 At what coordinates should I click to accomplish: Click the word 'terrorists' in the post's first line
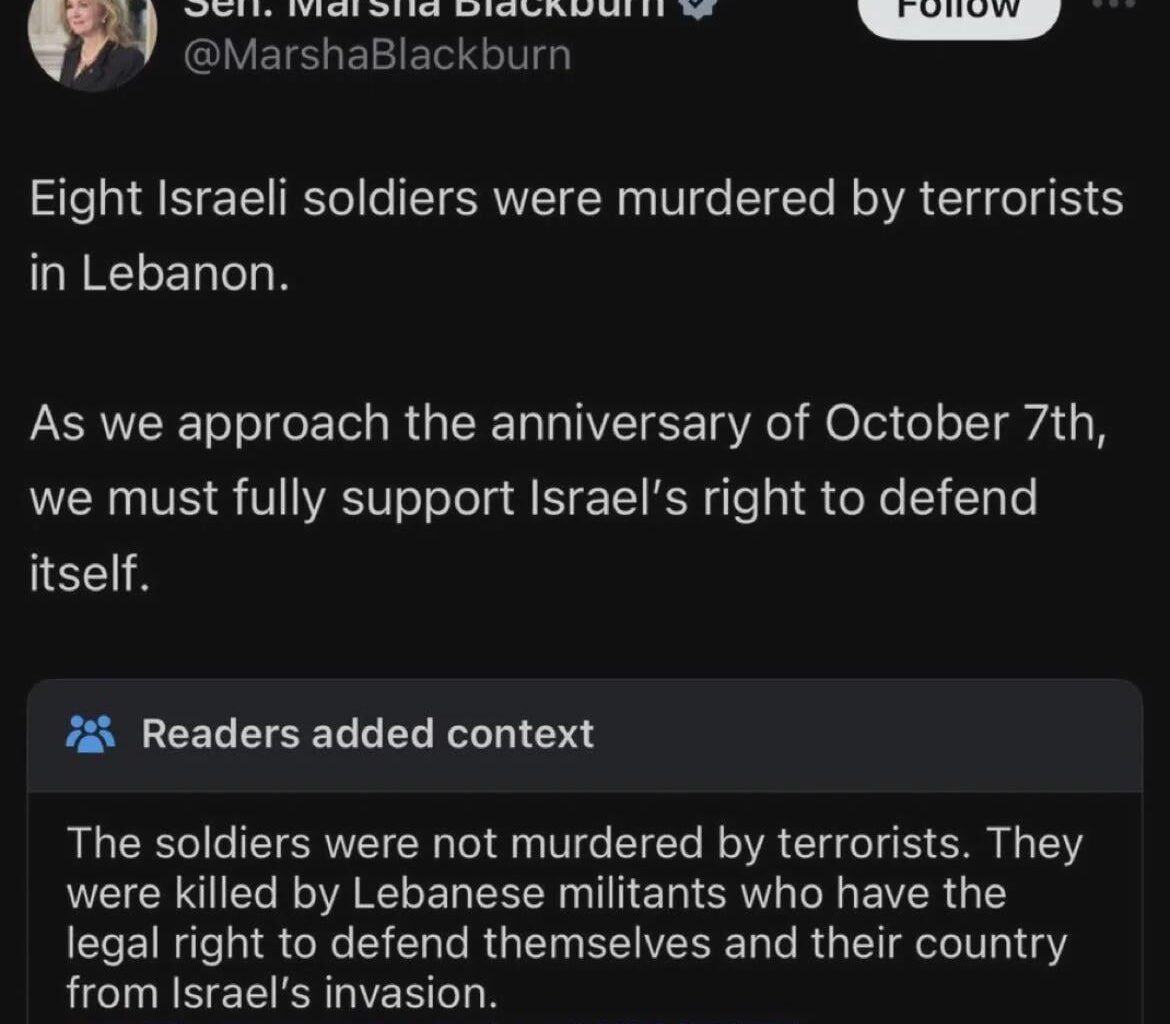tap(1021, 199)
